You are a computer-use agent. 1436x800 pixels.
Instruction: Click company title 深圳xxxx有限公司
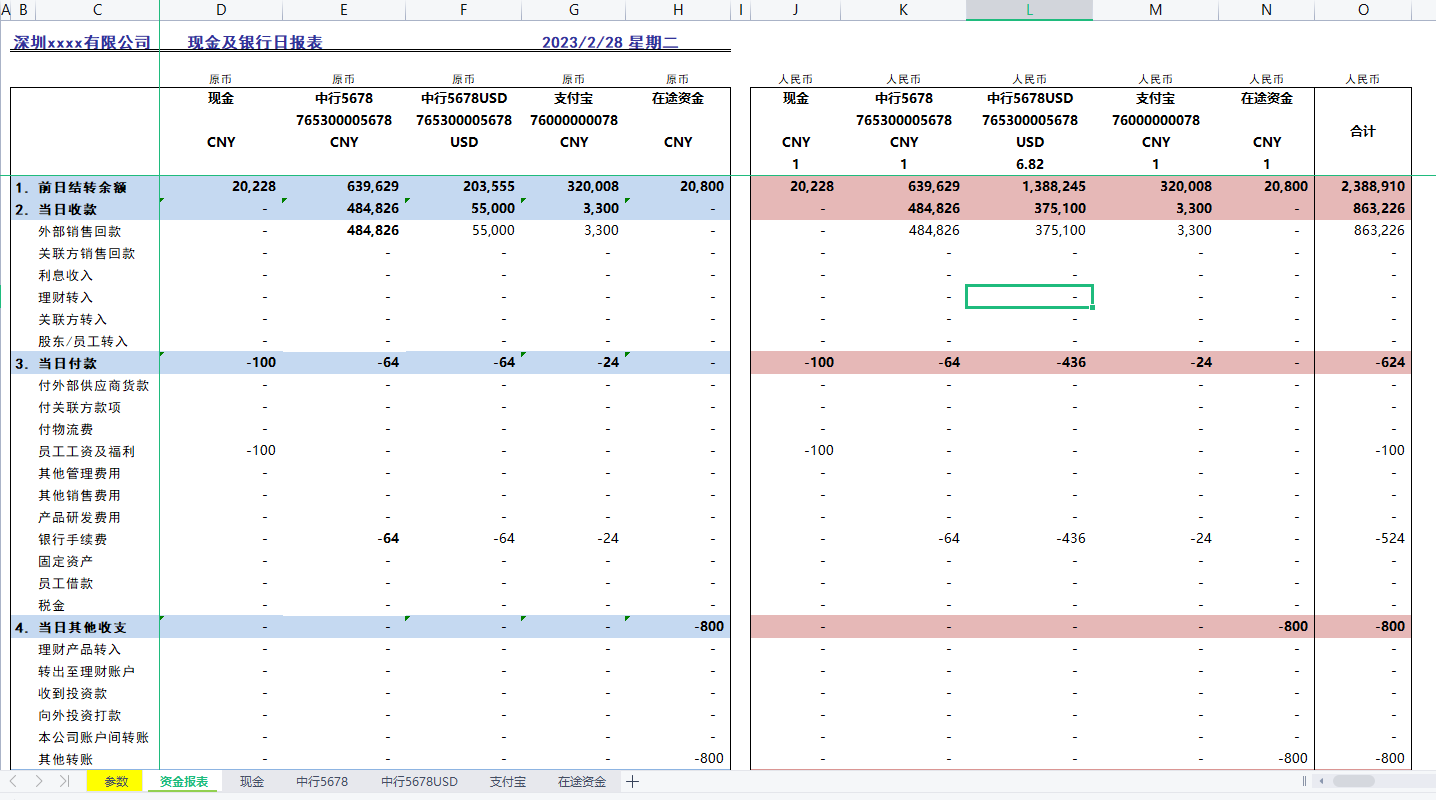pyautogui.click(x=81, y=43)
